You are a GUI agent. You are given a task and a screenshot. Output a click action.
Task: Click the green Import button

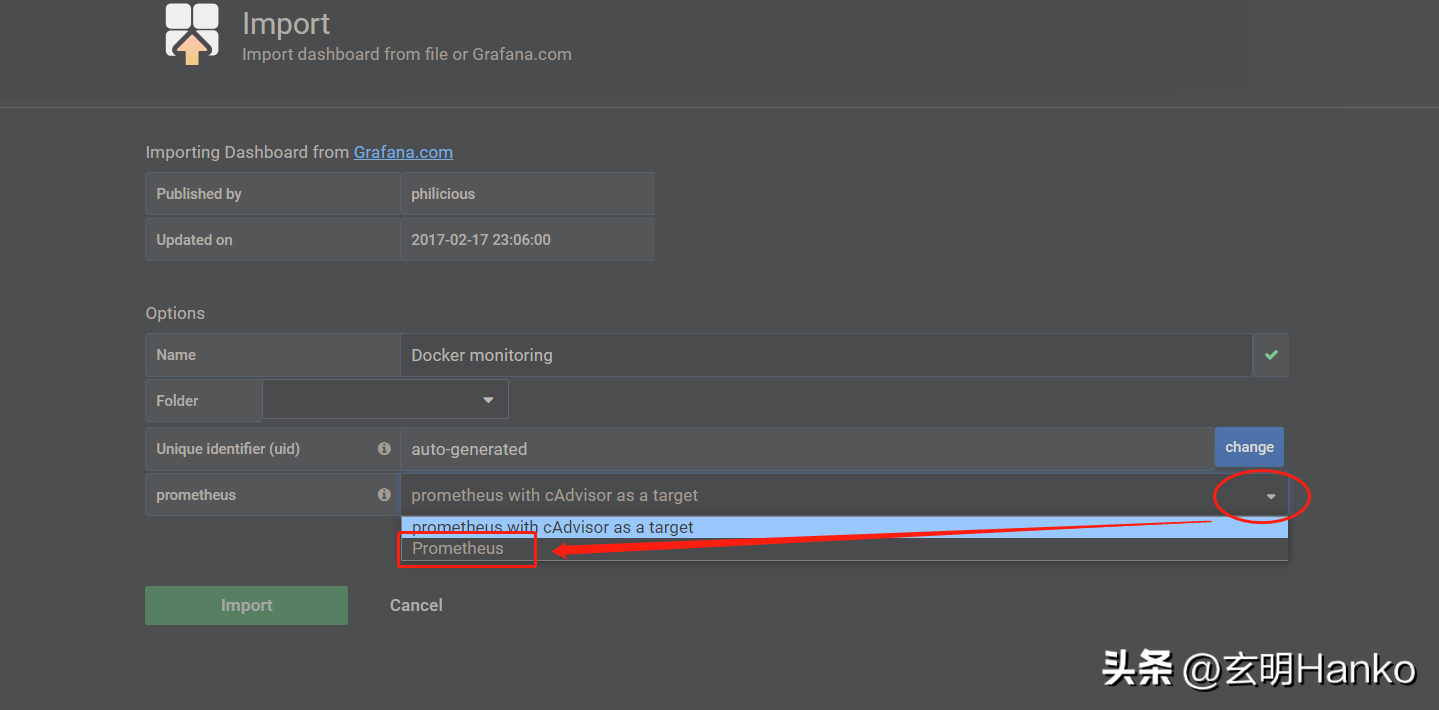point(246,605)
